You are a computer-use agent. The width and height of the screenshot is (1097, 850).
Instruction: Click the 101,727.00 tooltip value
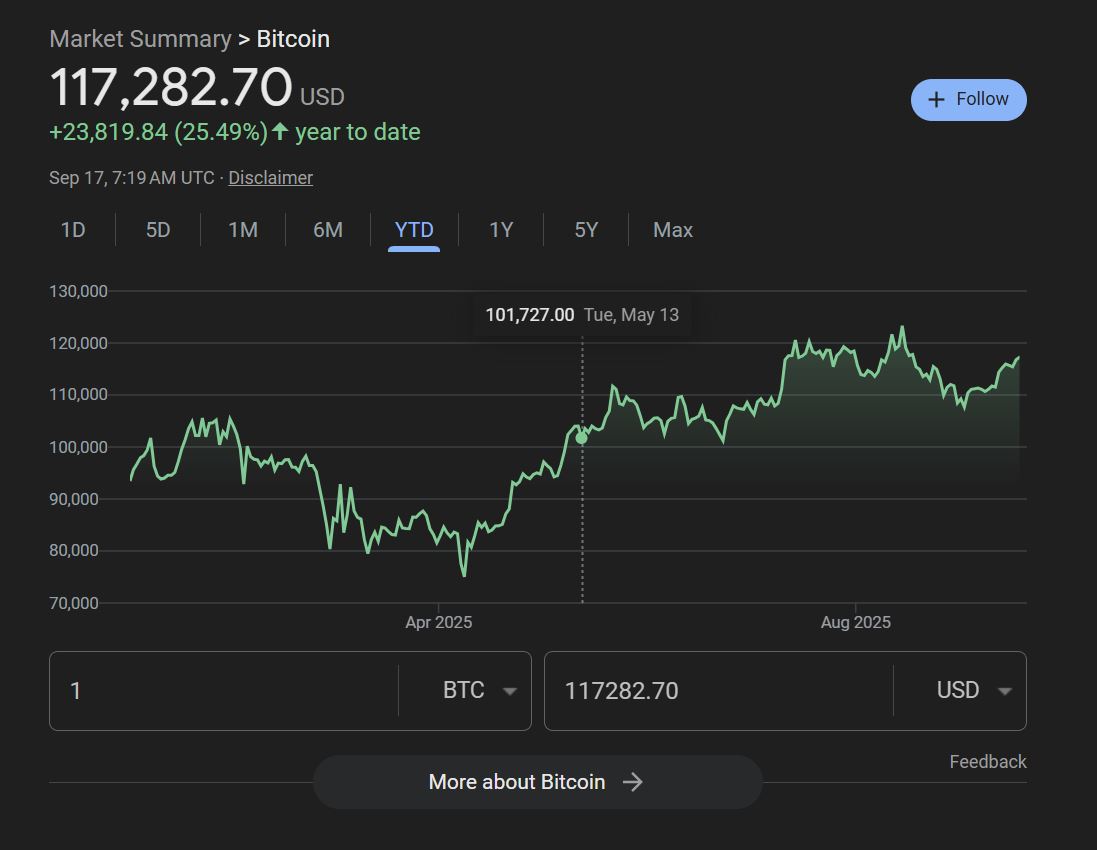point(530,315)
